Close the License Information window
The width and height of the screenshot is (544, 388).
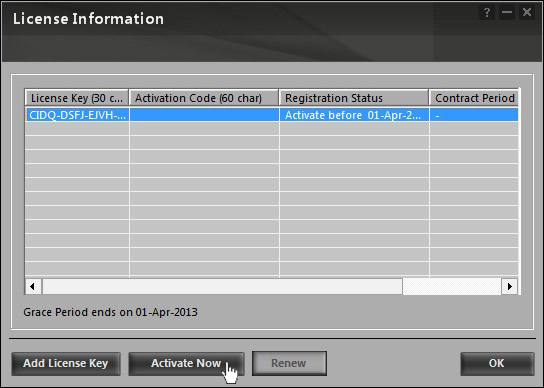527,13
